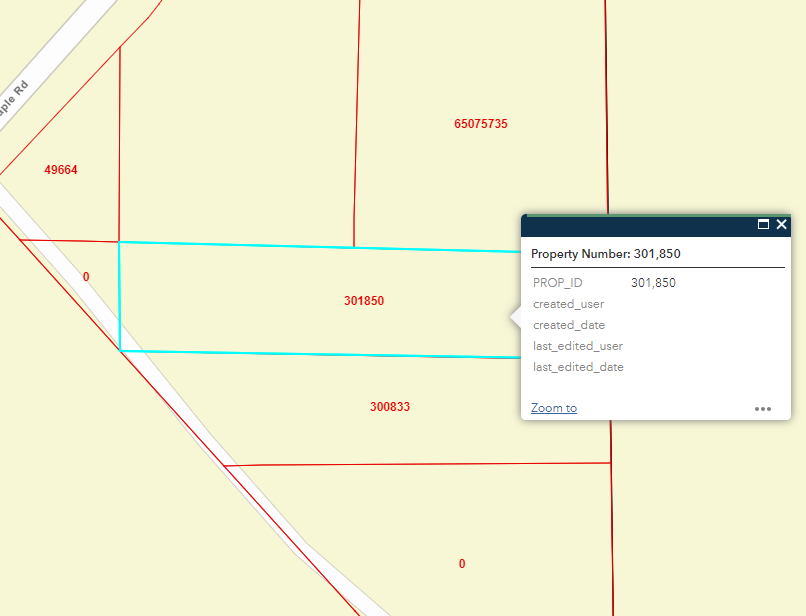Click the cyan highlighted parcel's left boundary
This screenshot has height=616, width=806.
[120, 297]
